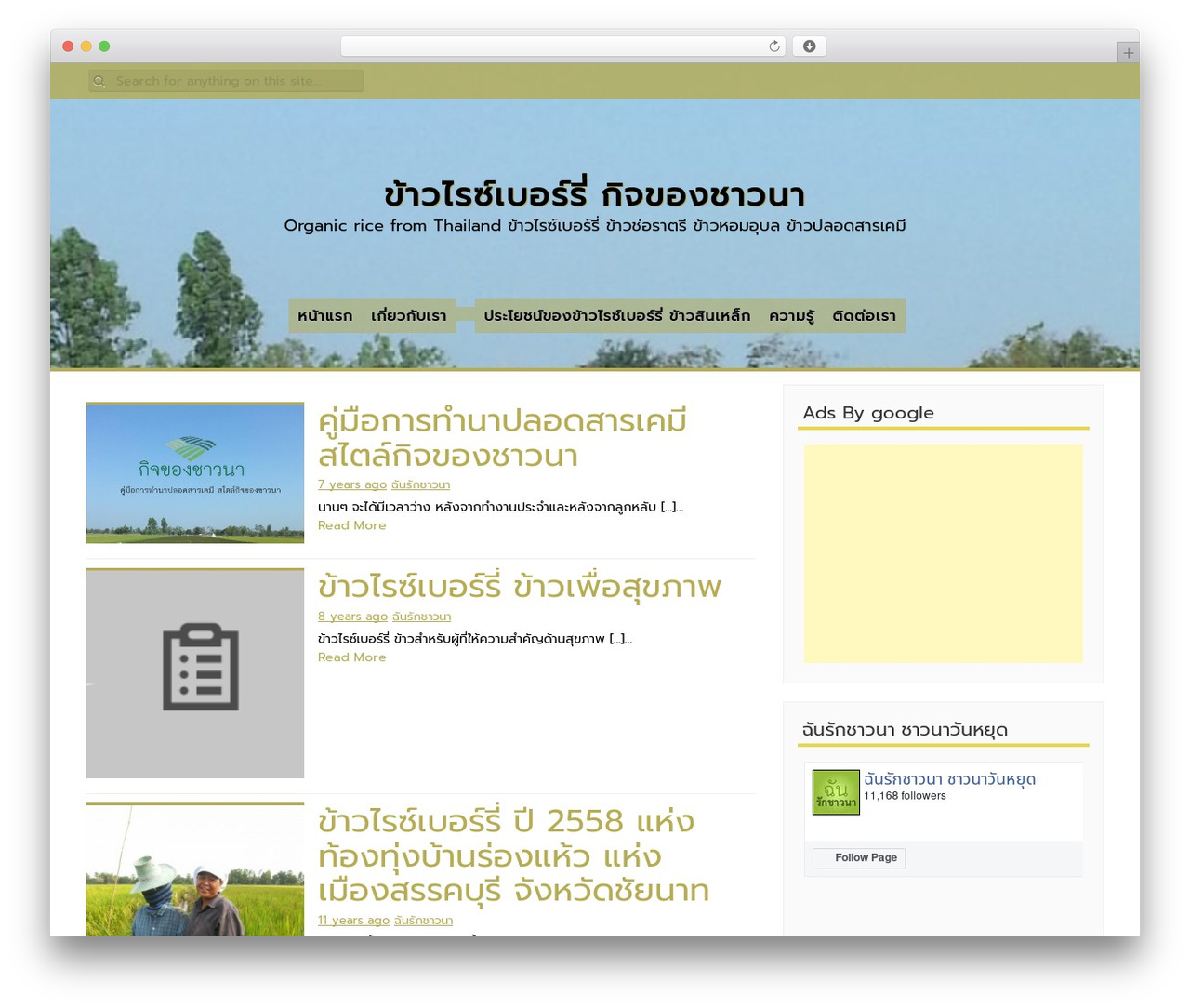Click the '7 years ago' date link
1190x1008 pixels.
(352, 484)
